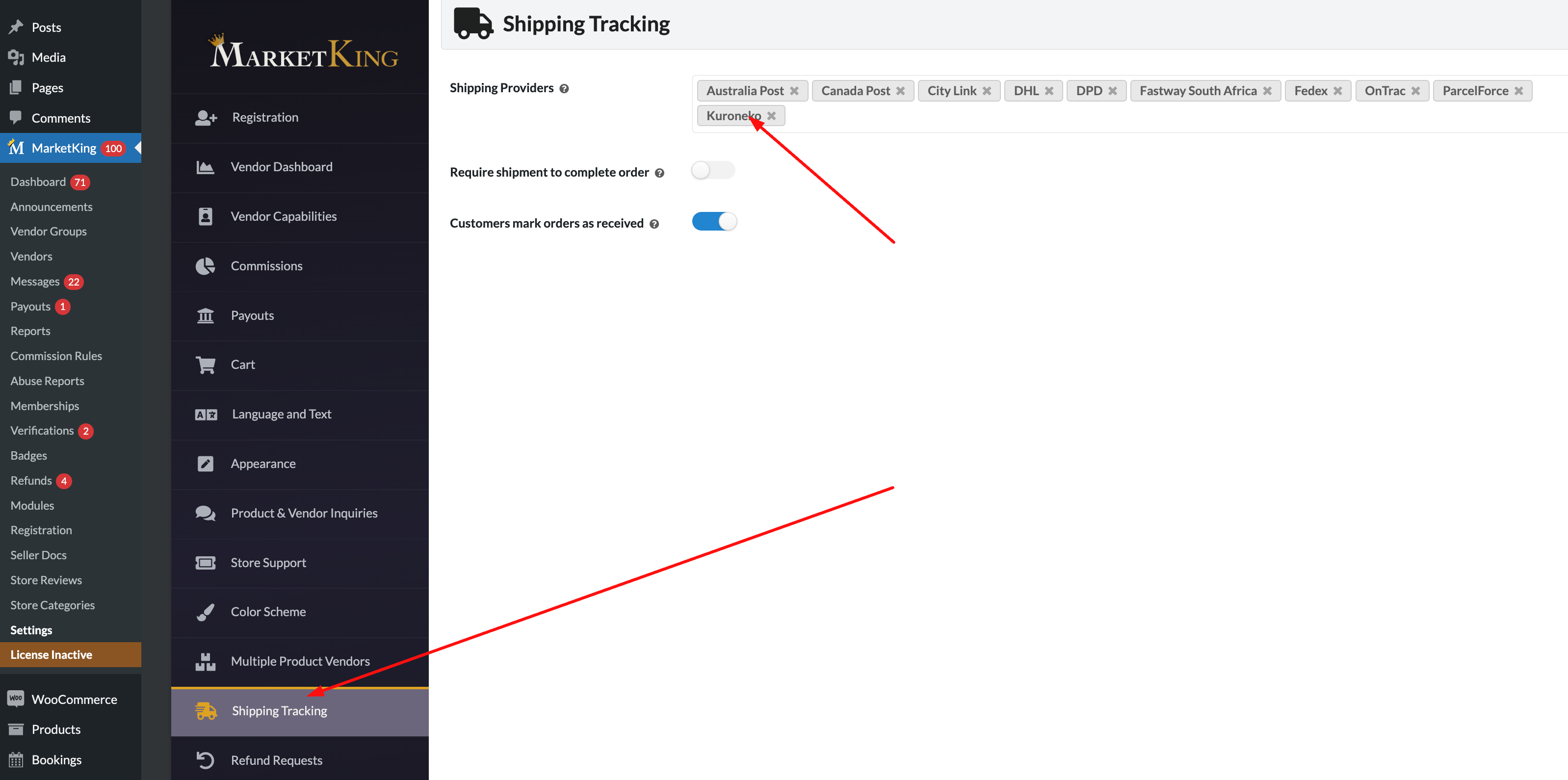Open Registration settings tab
The width and height of the screenshot is (1568, 780).
[299, 117]
